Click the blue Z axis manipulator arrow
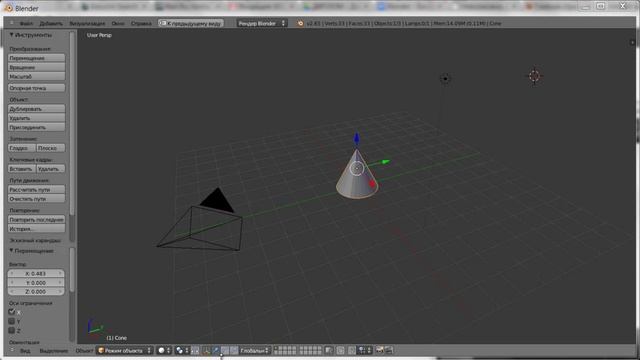This screenshot has width=640, height=360. coord(357,139)
